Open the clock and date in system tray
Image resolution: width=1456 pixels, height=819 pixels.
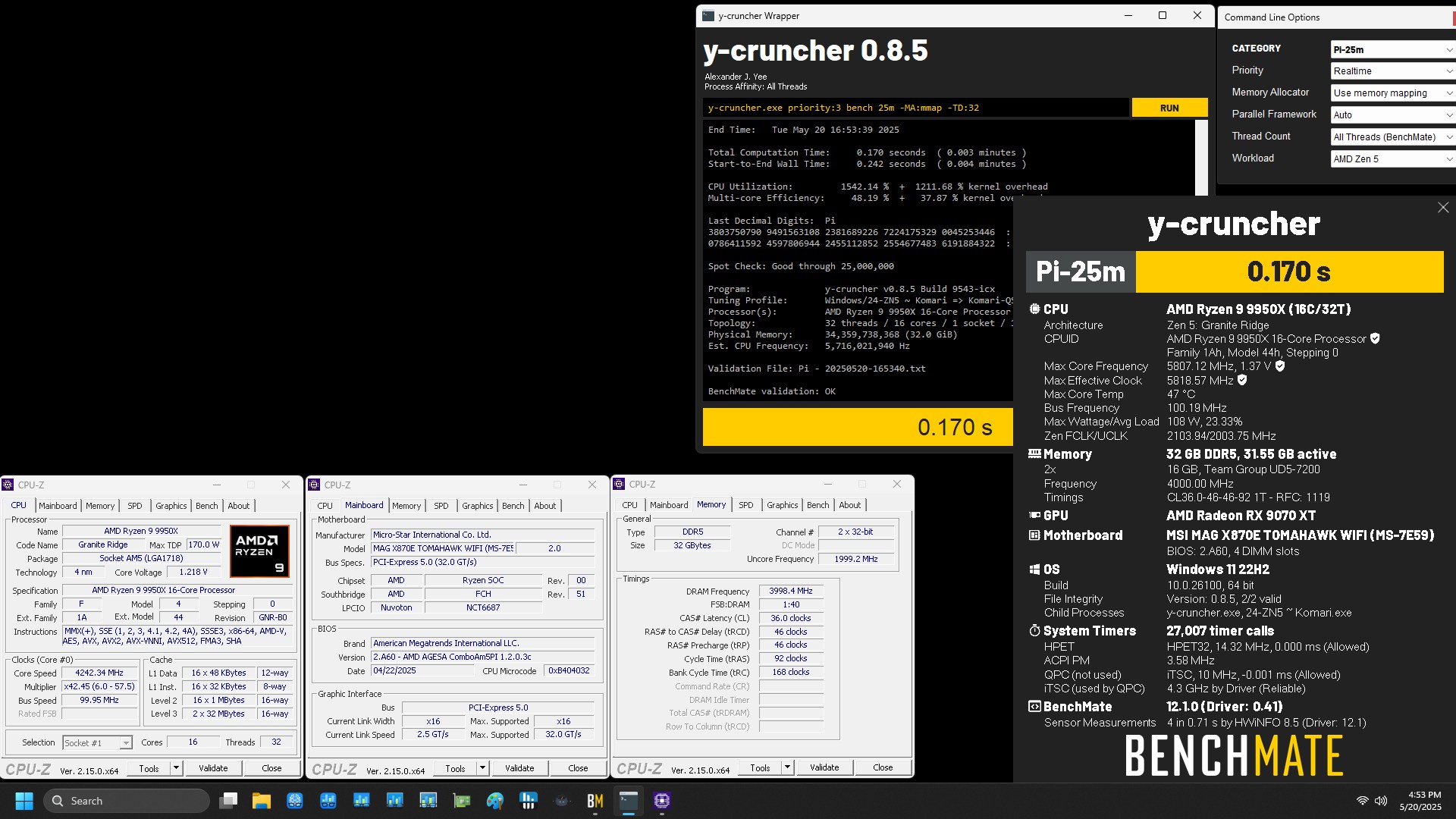tap(1420, 801)
